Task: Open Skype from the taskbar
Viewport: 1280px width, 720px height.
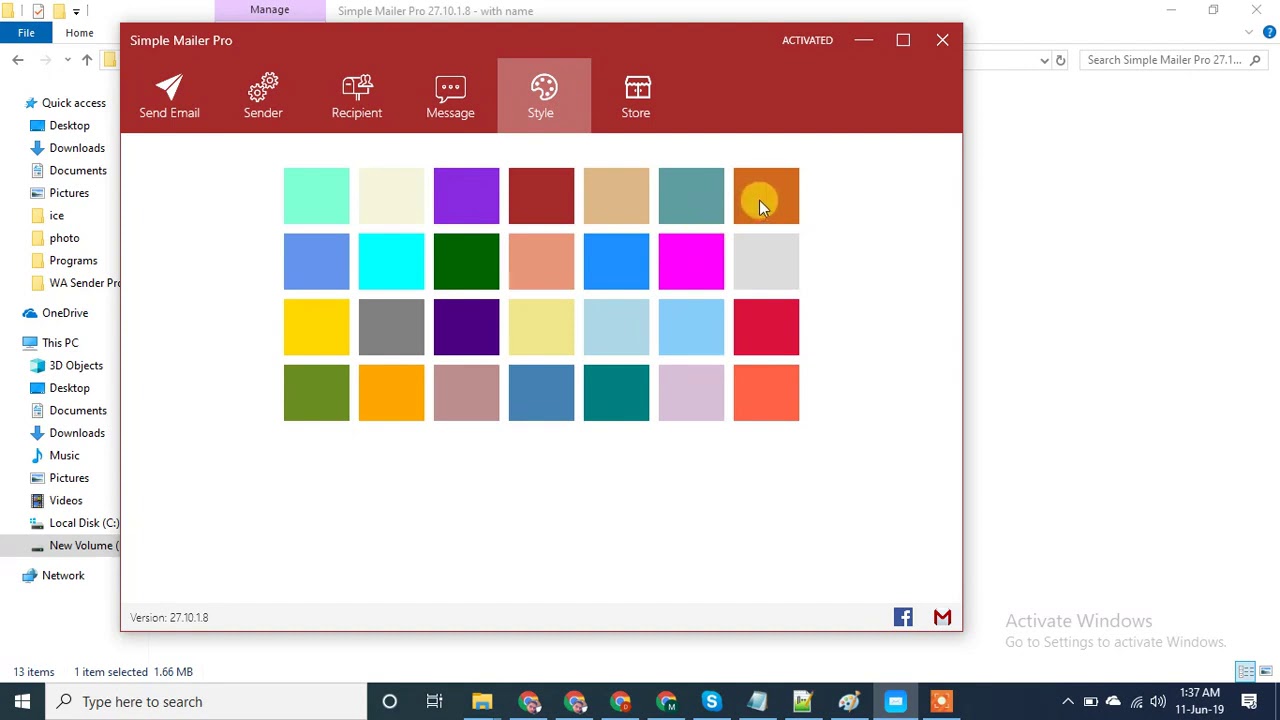Action: click(711, 701)
